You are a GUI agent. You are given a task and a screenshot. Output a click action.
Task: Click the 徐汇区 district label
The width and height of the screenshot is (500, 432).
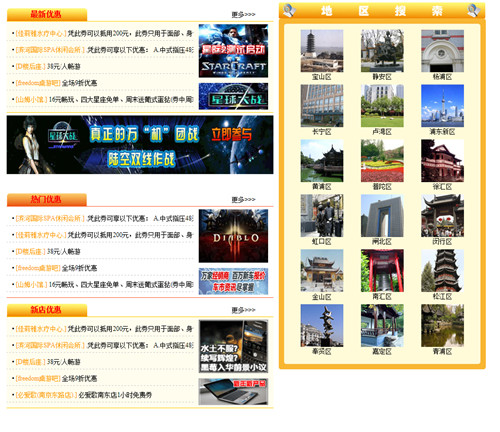pyautogui.click(x=442, y=187)
